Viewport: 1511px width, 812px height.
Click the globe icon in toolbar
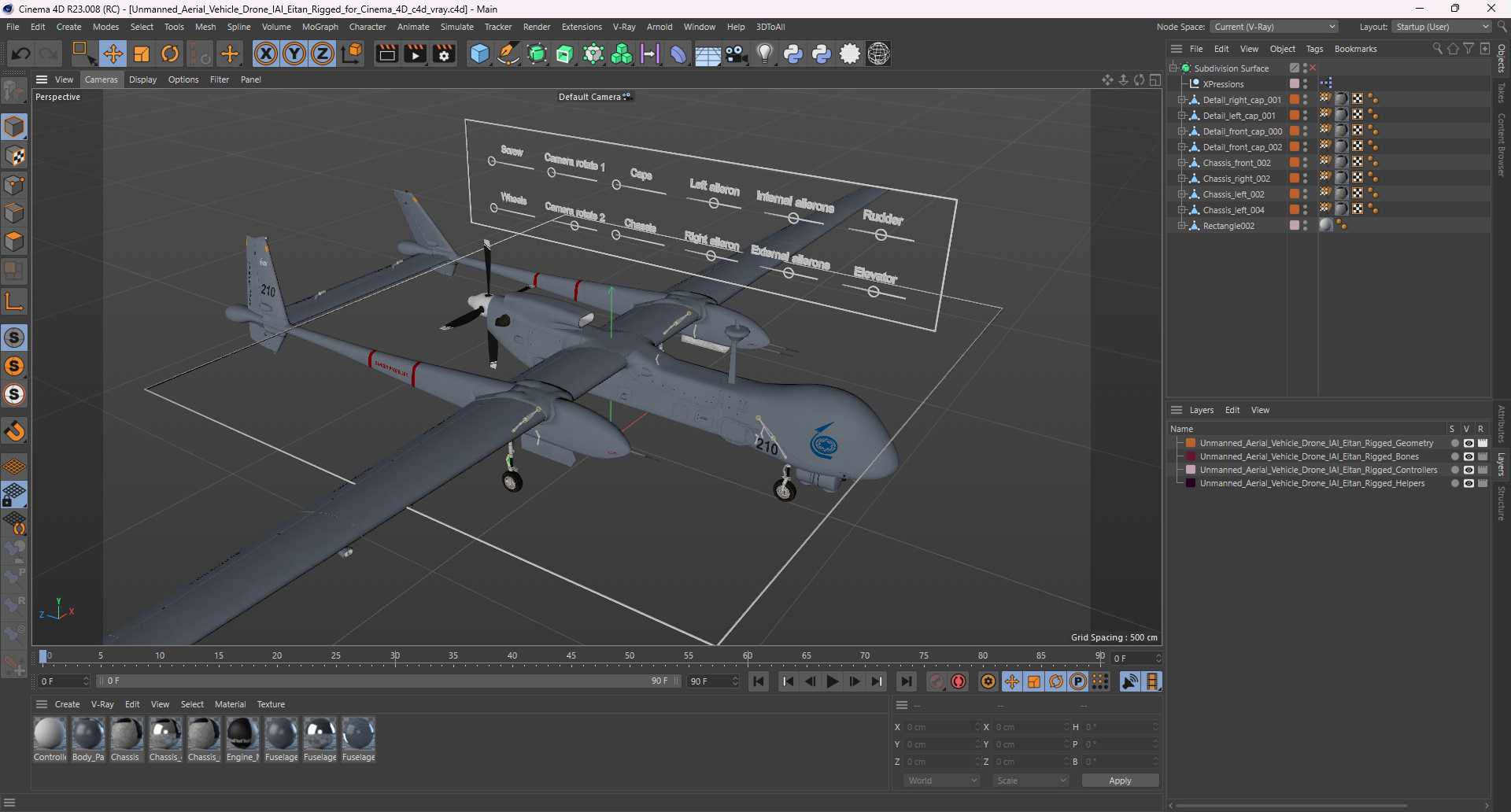[x=878, y=54]
